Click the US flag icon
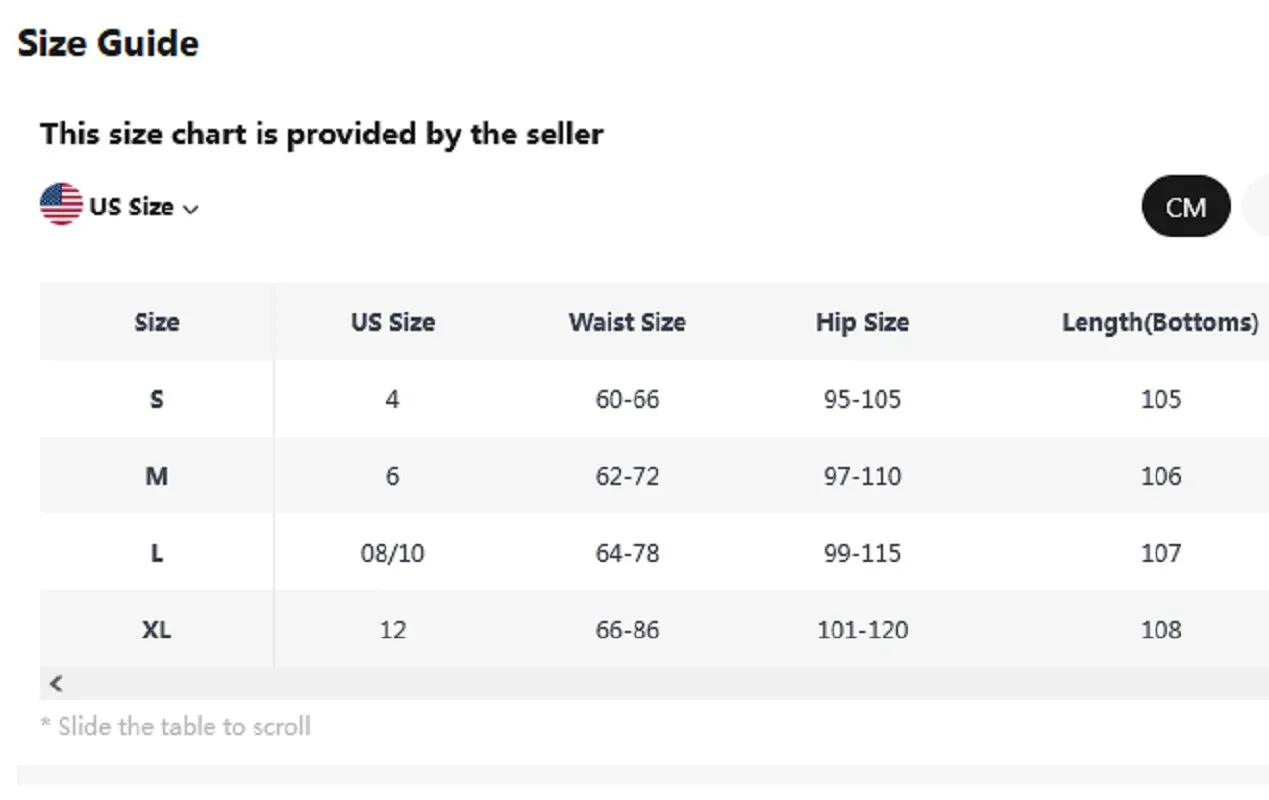The height and width of the screenshot is (800, 1269). point(61,205)
